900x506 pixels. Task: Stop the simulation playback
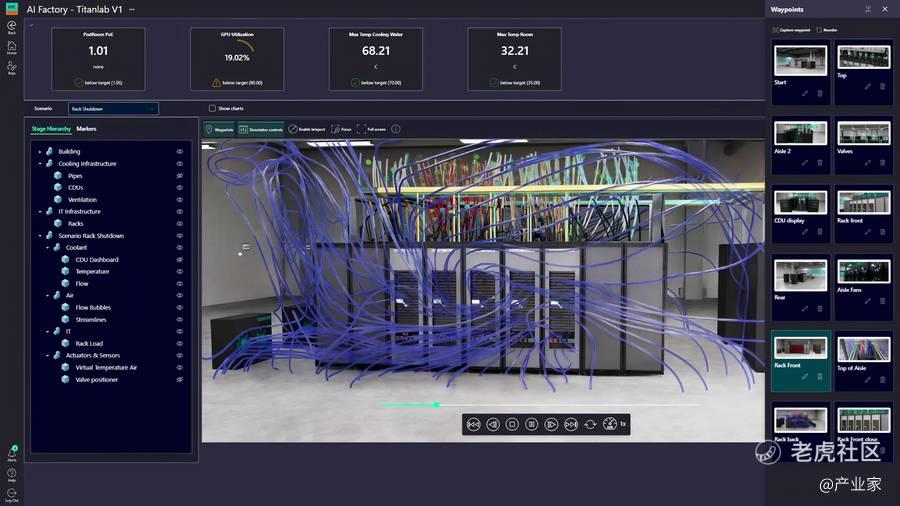tap(512, 425)
